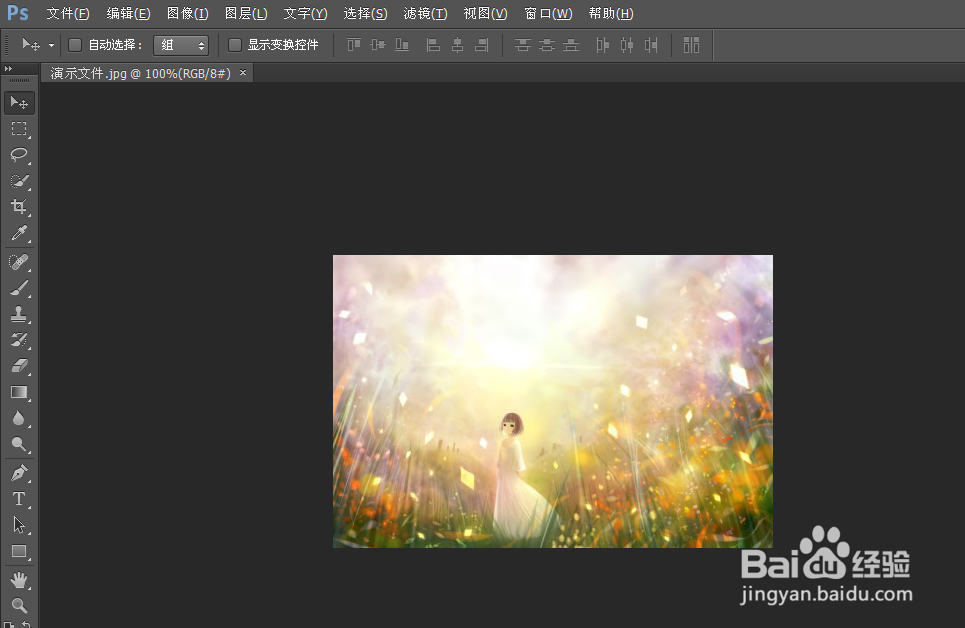Open the 组 auto-select dropdown
This screenshot has width=965, height=628.
tap(181, 45)
